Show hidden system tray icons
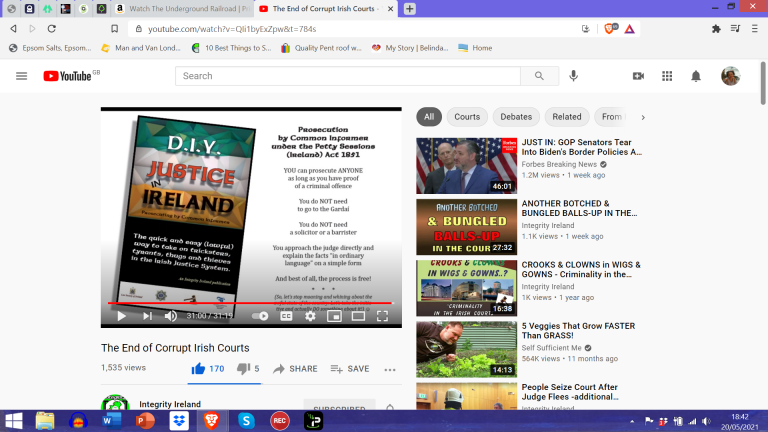The image size is (768, 432). tap(632, 421)
